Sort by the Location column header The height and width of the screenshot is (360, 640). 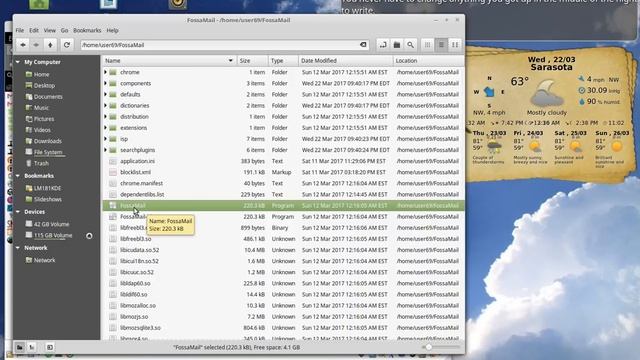click(x=428, y=60)
